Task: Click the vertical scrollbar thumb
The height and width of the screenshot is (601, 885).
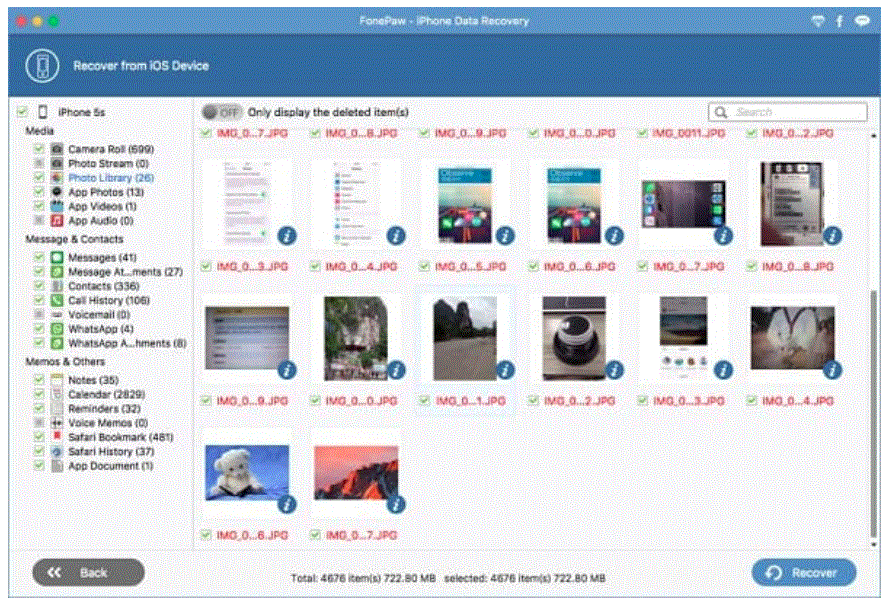Action: 874,412
